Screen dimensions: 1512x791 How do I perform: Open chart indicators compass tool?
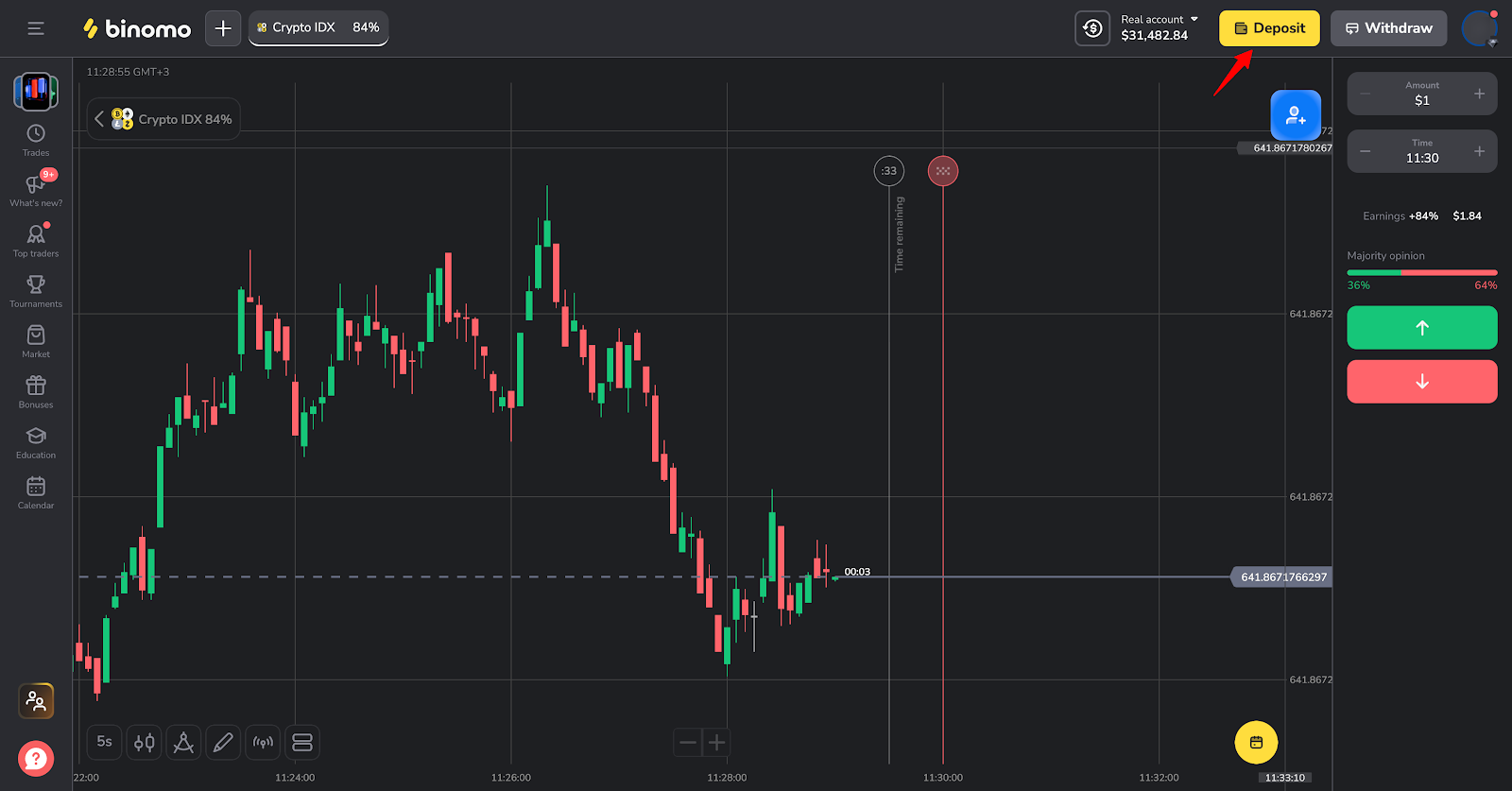coord(183,743)
